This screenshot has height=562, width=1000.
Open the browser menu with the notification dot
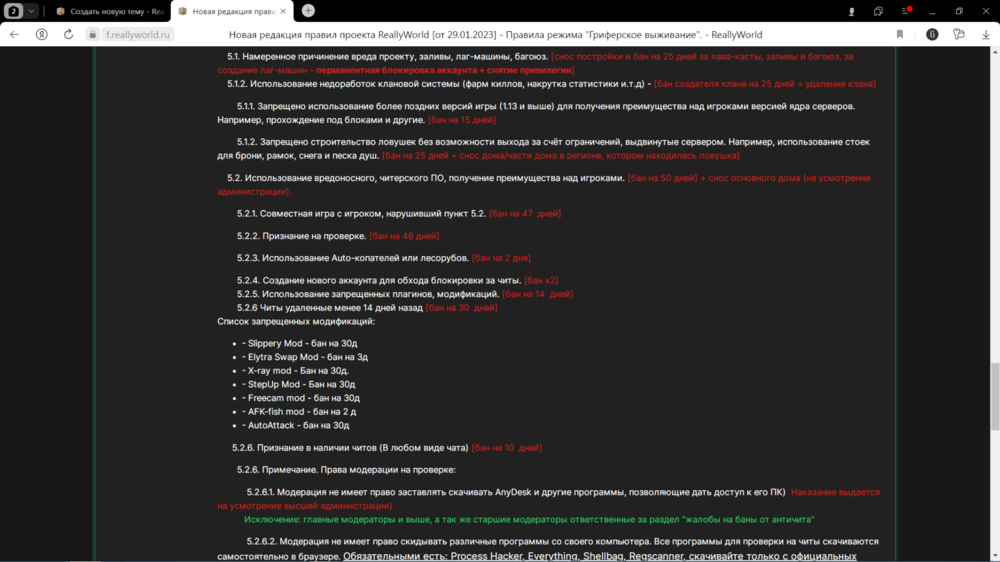click(x=905, y=11)
